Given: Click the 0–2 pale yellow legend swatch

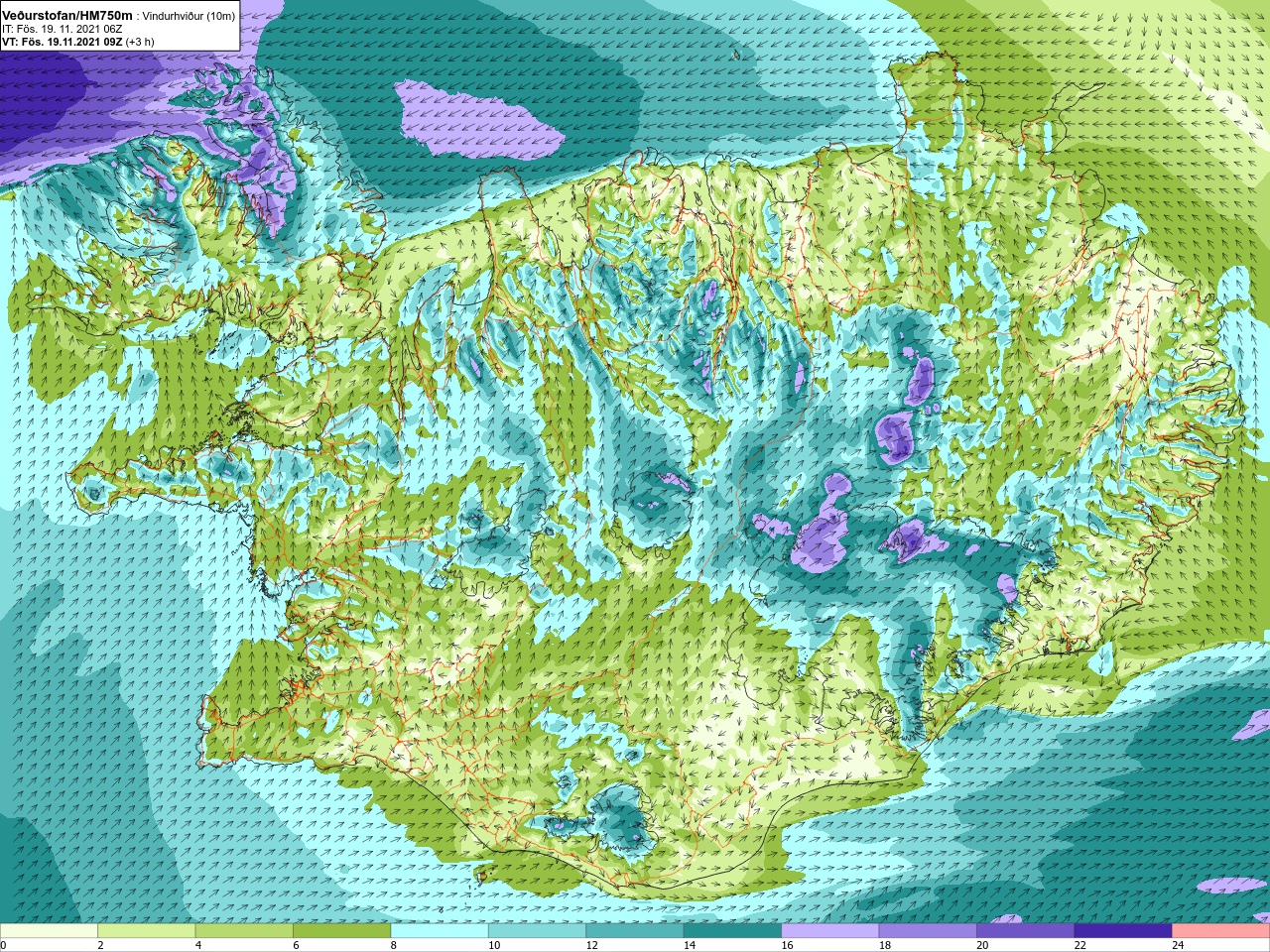Looking at the screenshot, I should pyautogui.click(x=49, y=931).
